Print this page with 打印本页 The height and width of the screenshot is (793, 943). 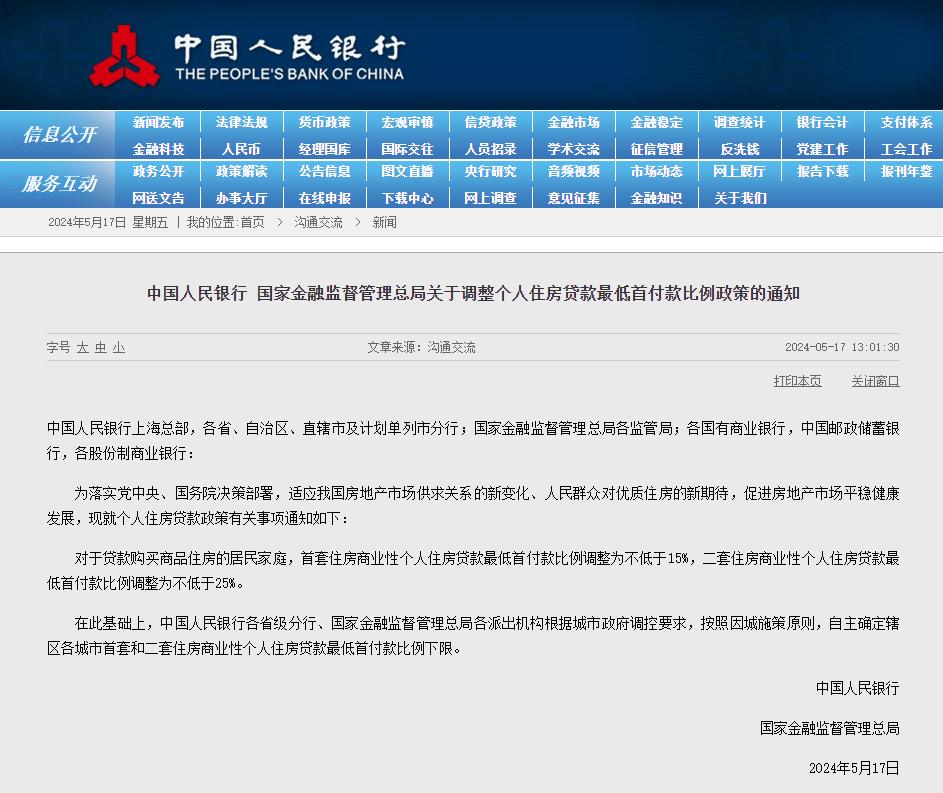click(797, 381)
